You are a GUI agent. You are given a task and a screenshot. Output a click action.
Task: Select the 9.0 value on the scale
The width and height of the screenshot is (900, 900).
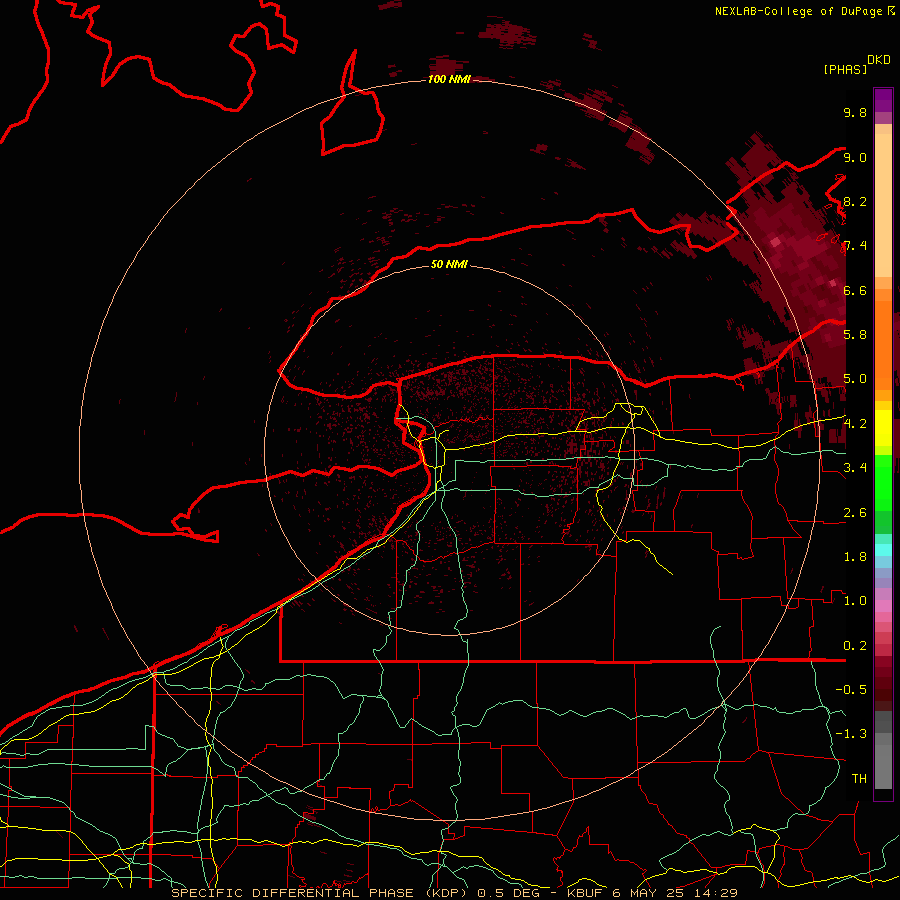855,157
